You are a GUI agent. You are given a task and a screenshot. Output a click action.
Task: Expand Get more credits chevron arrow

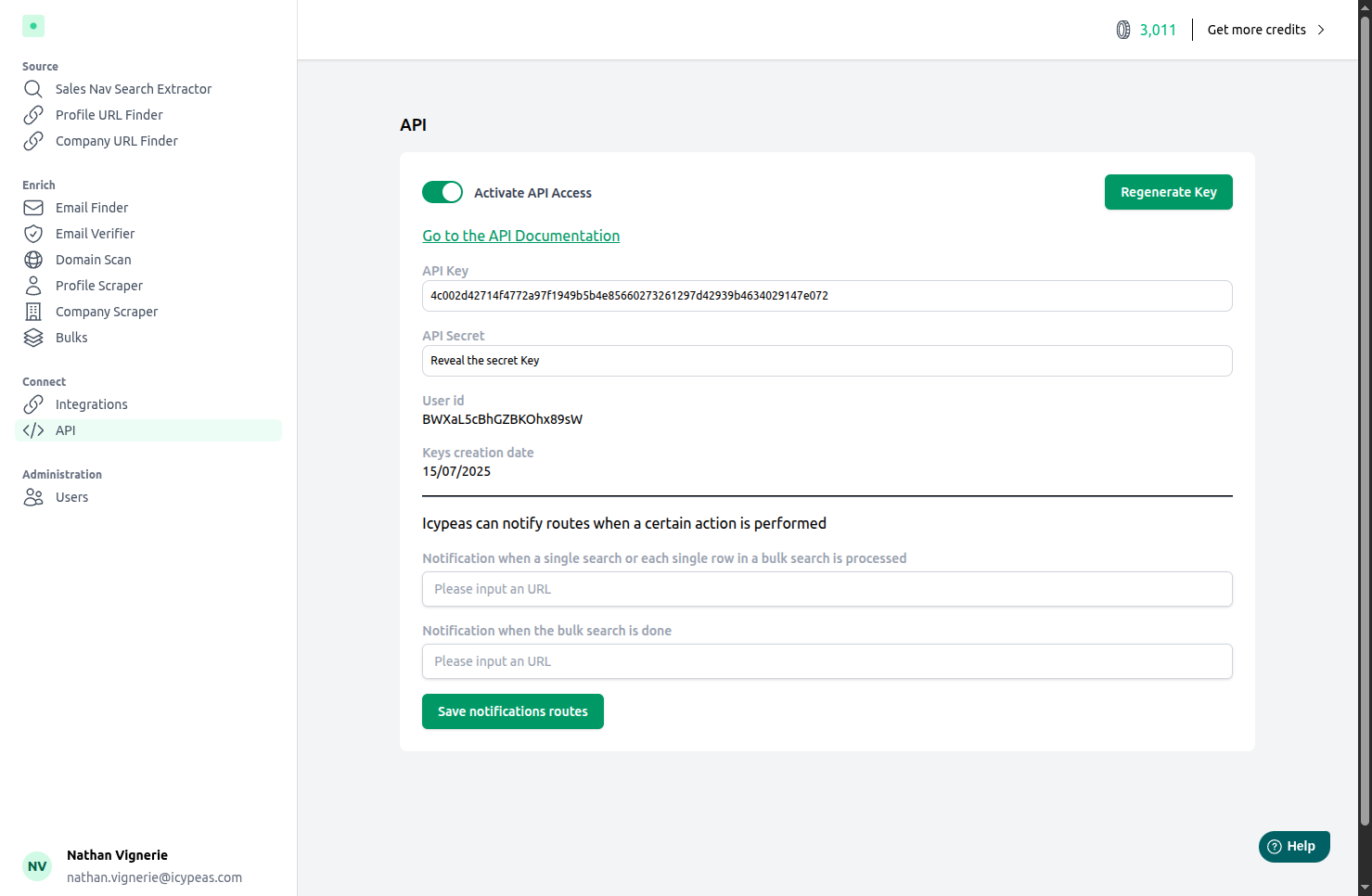[x=1321, y=30]
